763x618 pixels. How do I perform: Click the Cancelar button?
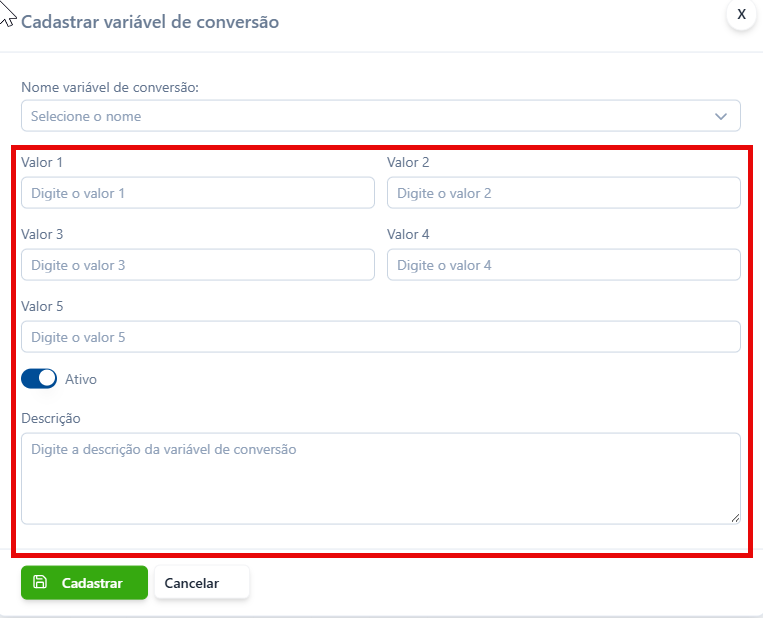coord(202,582)
